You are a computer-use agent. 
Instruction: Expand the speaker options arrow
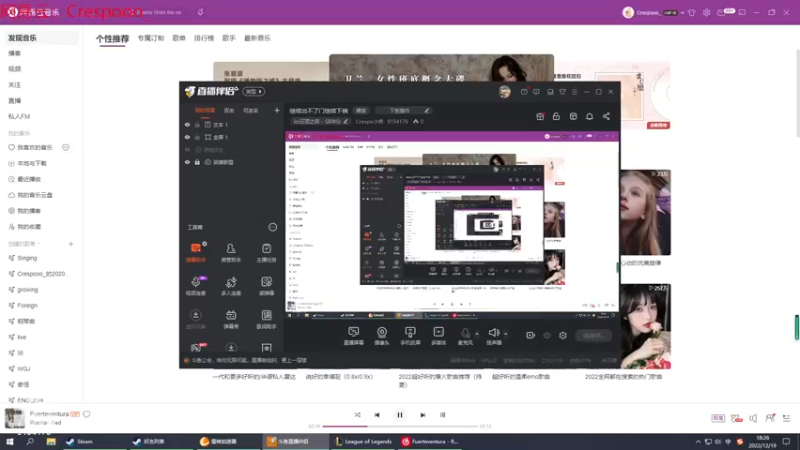pos(506,334)
